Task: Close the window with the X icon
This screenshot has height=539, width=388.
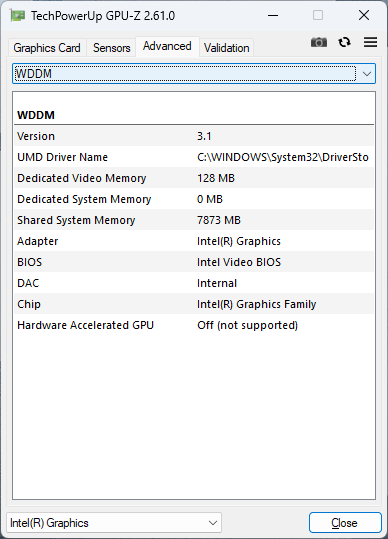Action: pos(364,15)
